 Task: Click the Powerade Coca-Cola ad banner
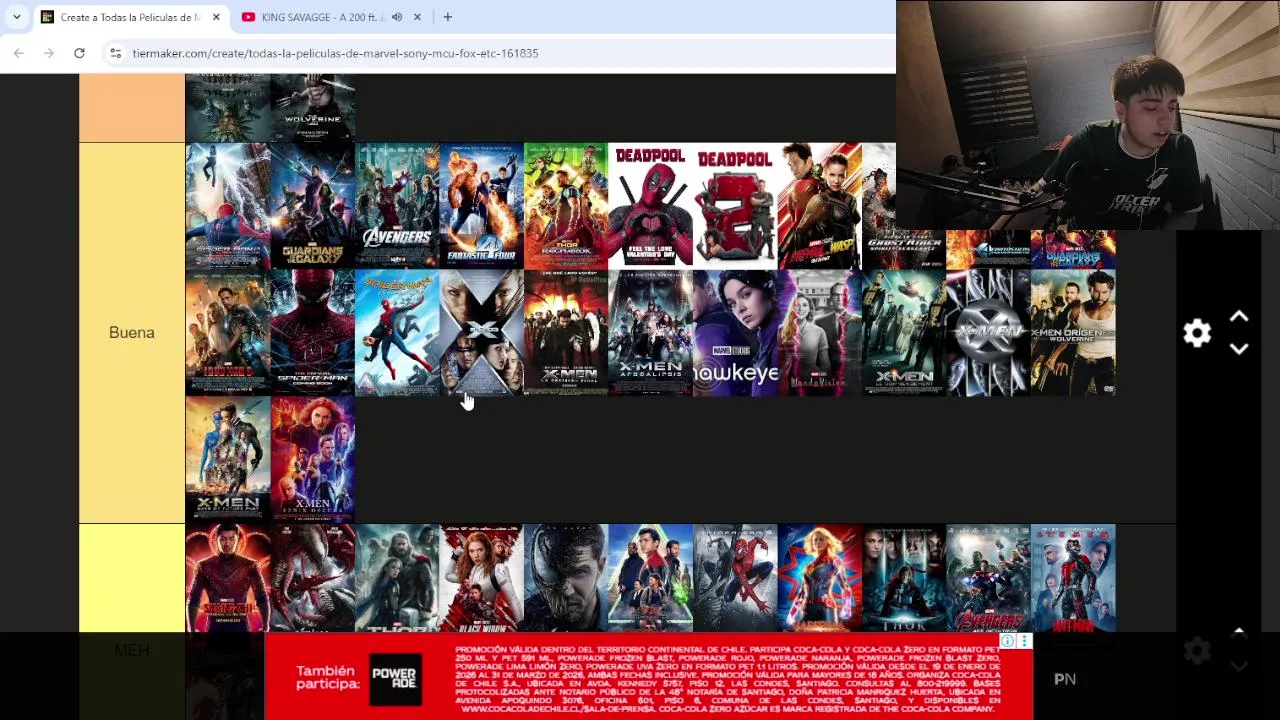(648, 677)
